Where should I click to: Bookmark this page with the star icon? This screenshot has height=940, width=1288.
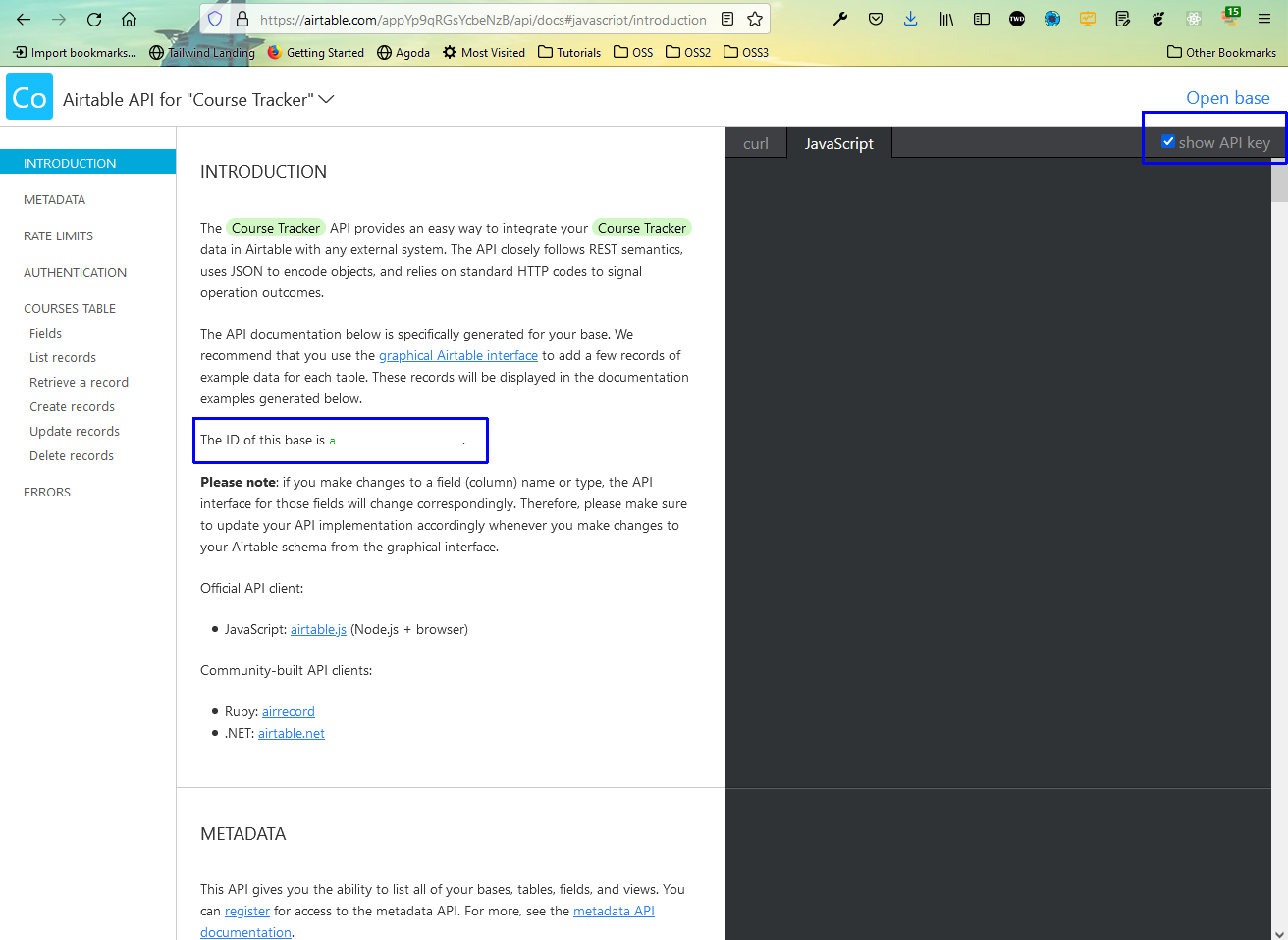(x=755, y=20)
